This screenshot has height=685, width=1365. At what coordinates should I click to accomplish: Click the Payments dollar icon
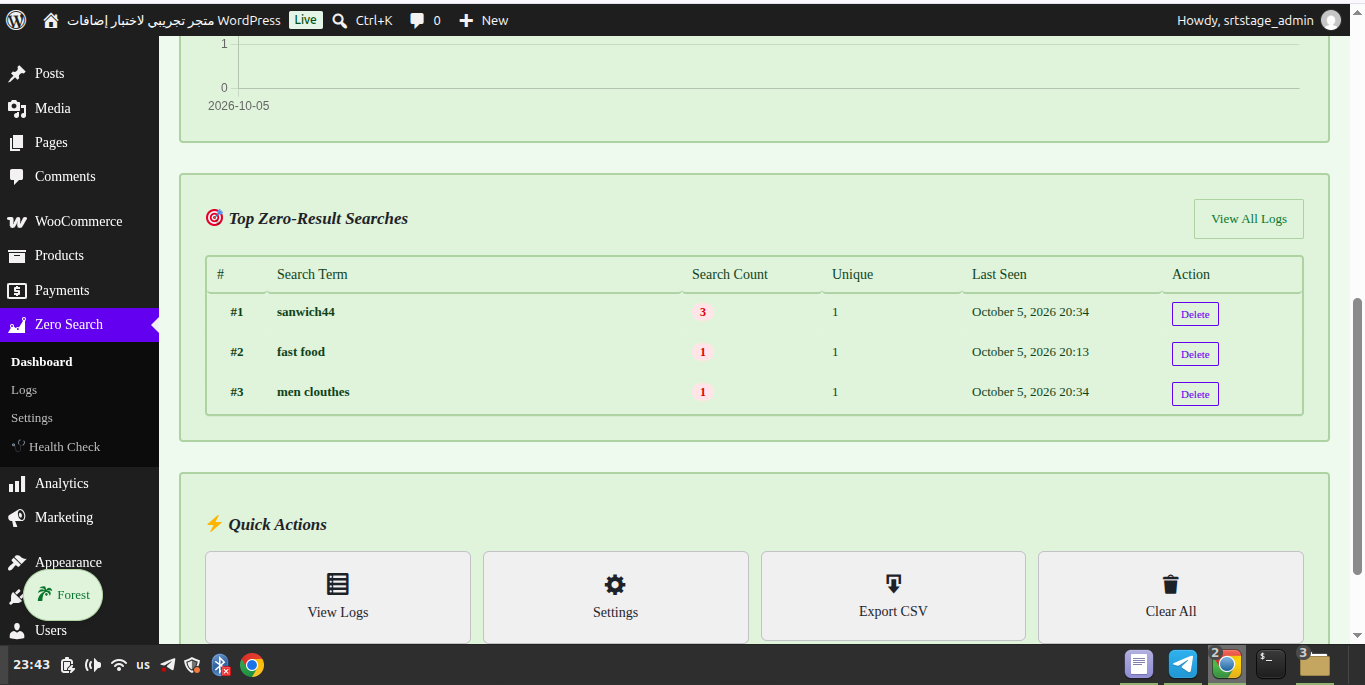[17, 291]
